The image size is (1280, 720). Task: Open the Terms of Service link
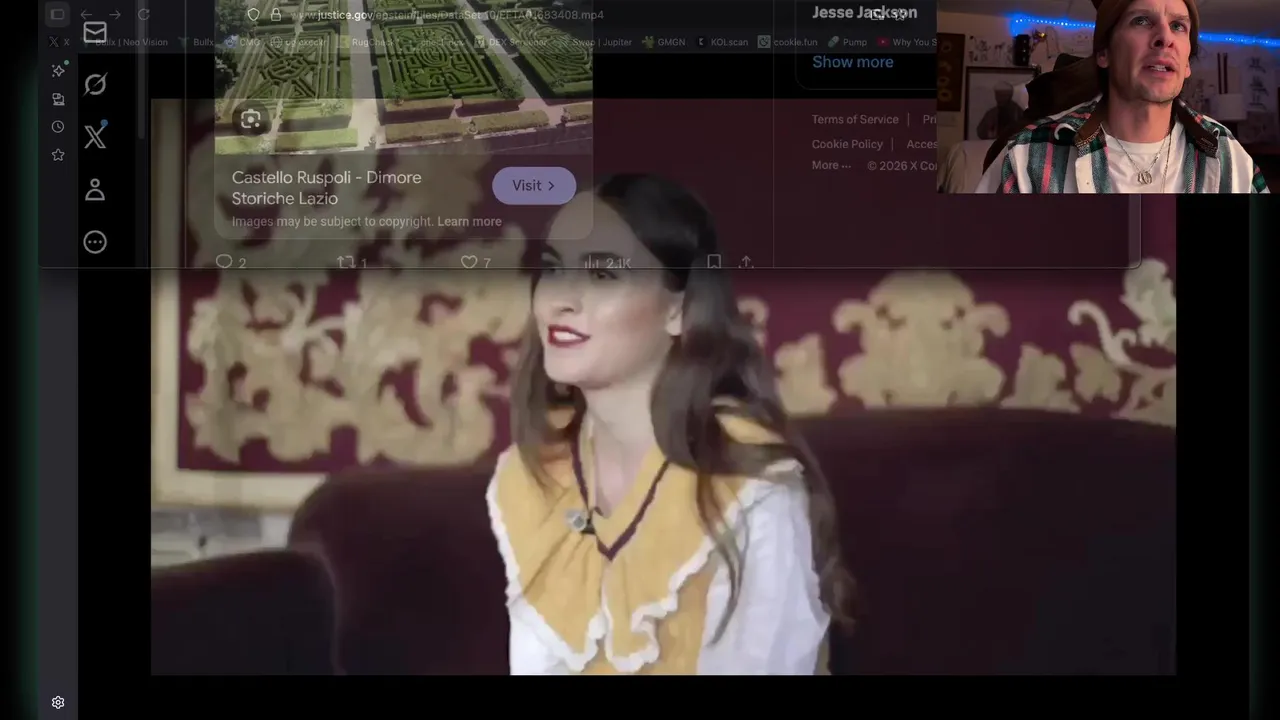(x=855, y=119)
